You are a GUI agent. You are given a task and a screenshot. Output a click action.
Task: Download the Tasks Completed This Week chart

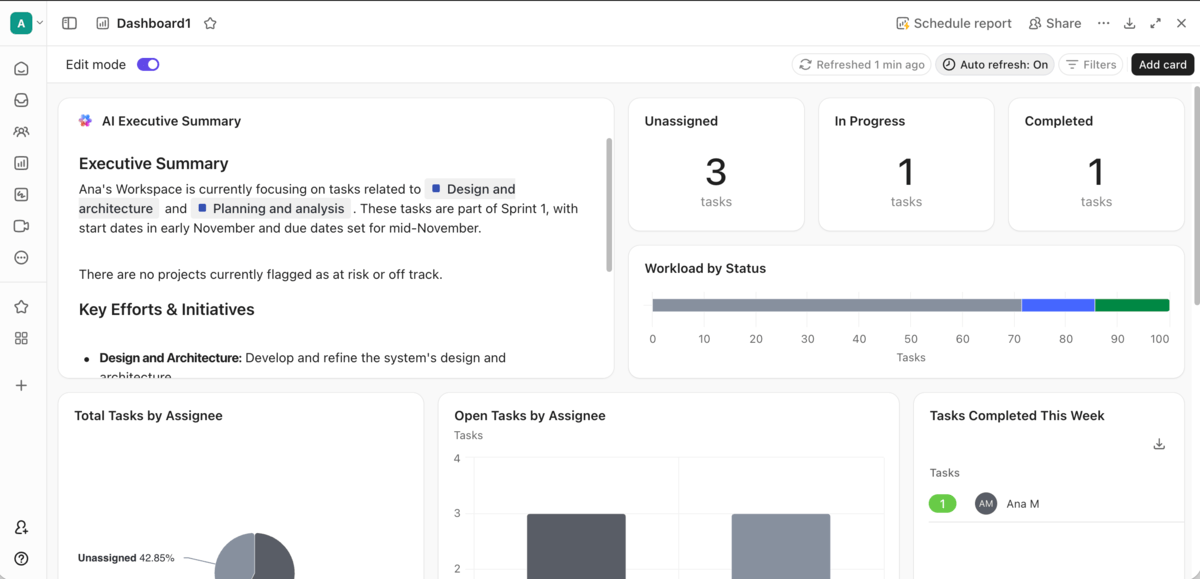(1159, 443)
